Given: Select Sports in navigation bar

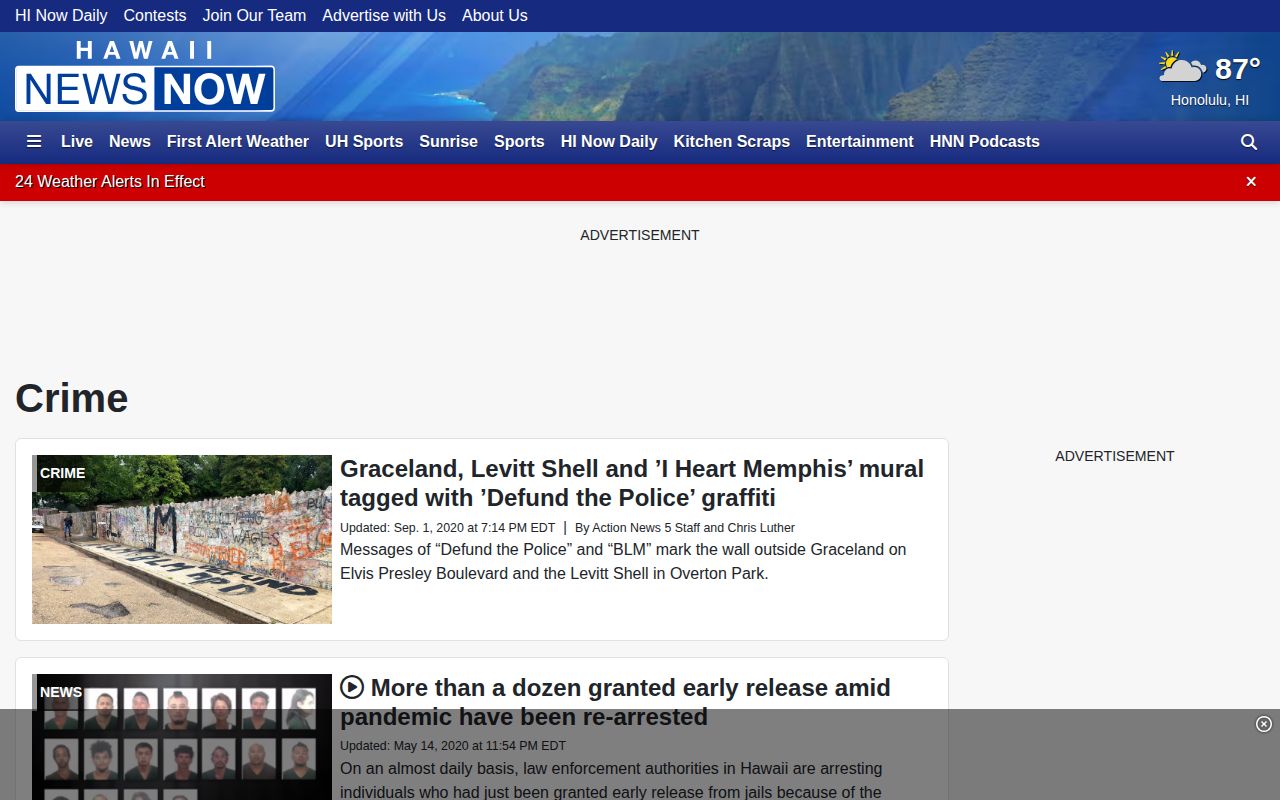Looking at the screenshot, I should 519,142.
